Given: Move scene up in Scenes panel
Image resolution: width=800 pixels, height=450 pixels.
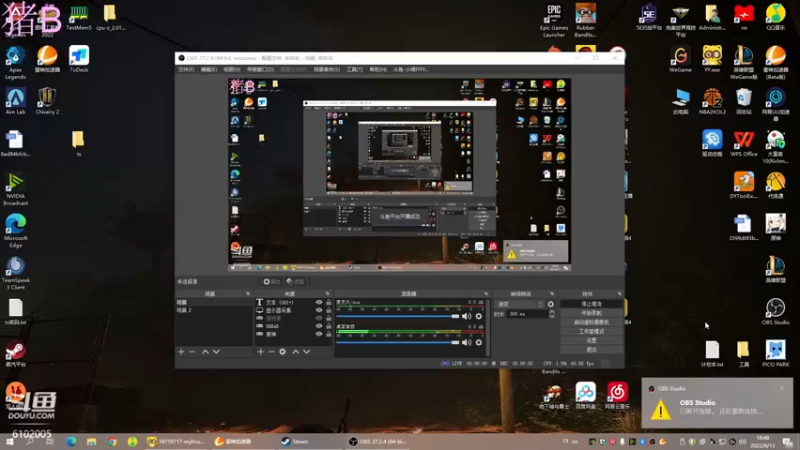Looking at the screenshot, I should pos(205,352).
